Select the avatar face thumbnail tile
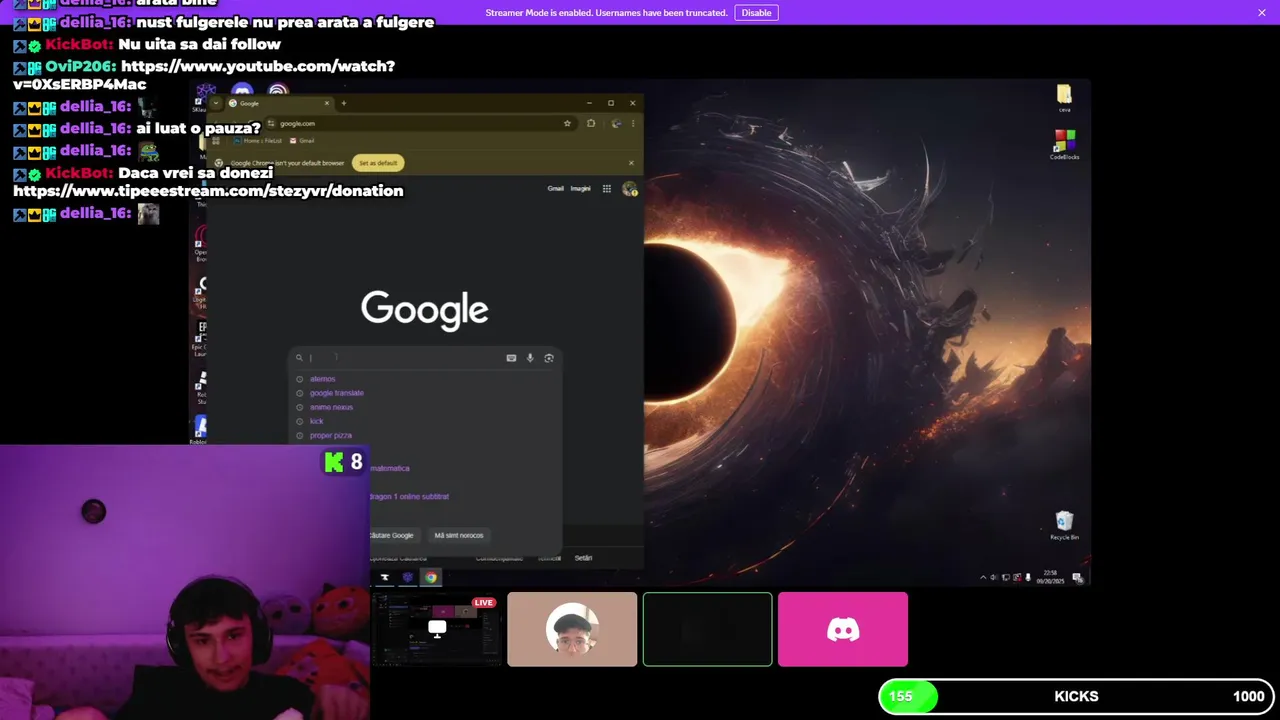1280x720 pixels. click(572, 629)
